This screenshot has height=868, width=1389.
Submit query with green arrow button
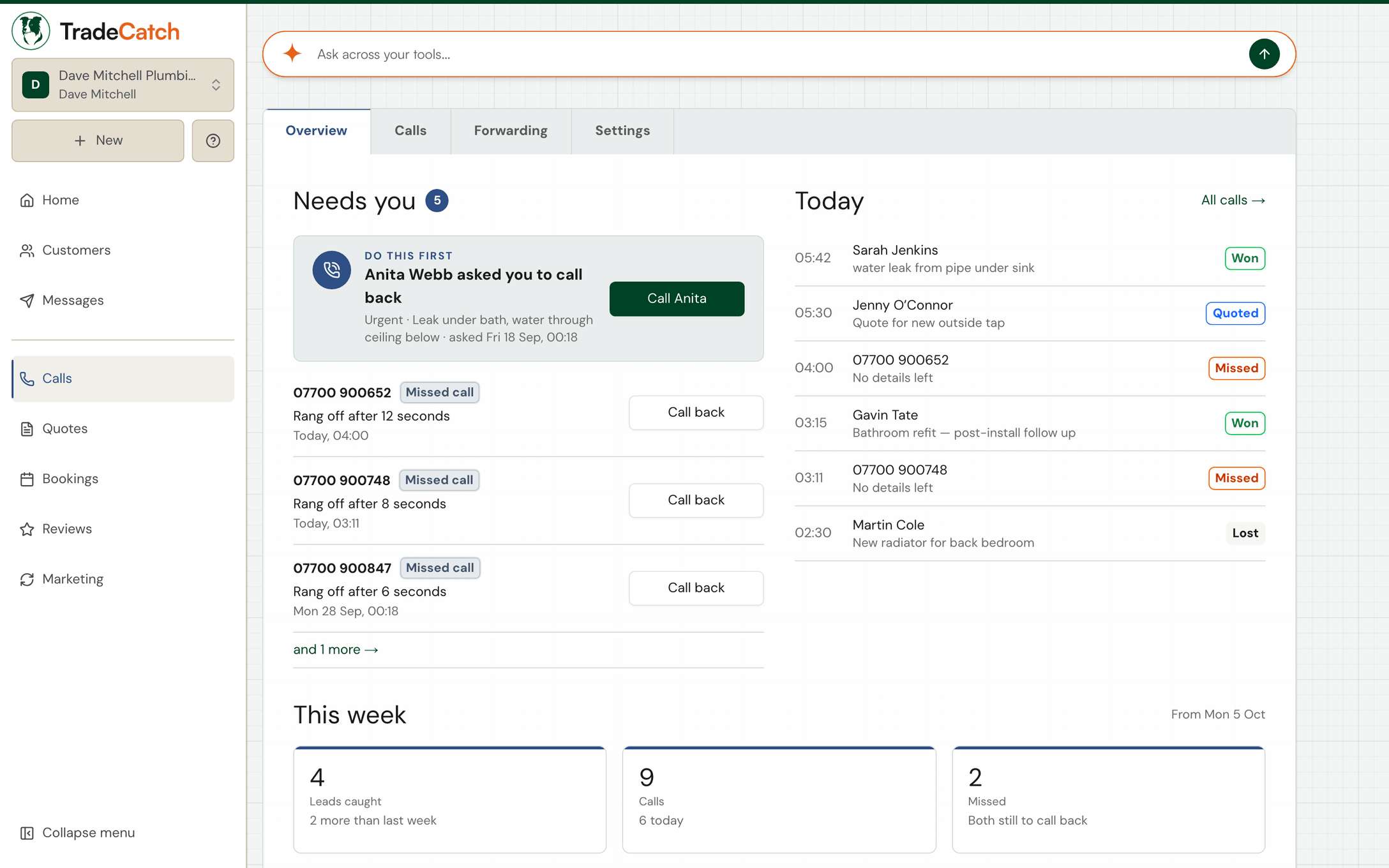[x=1264, y=54]
